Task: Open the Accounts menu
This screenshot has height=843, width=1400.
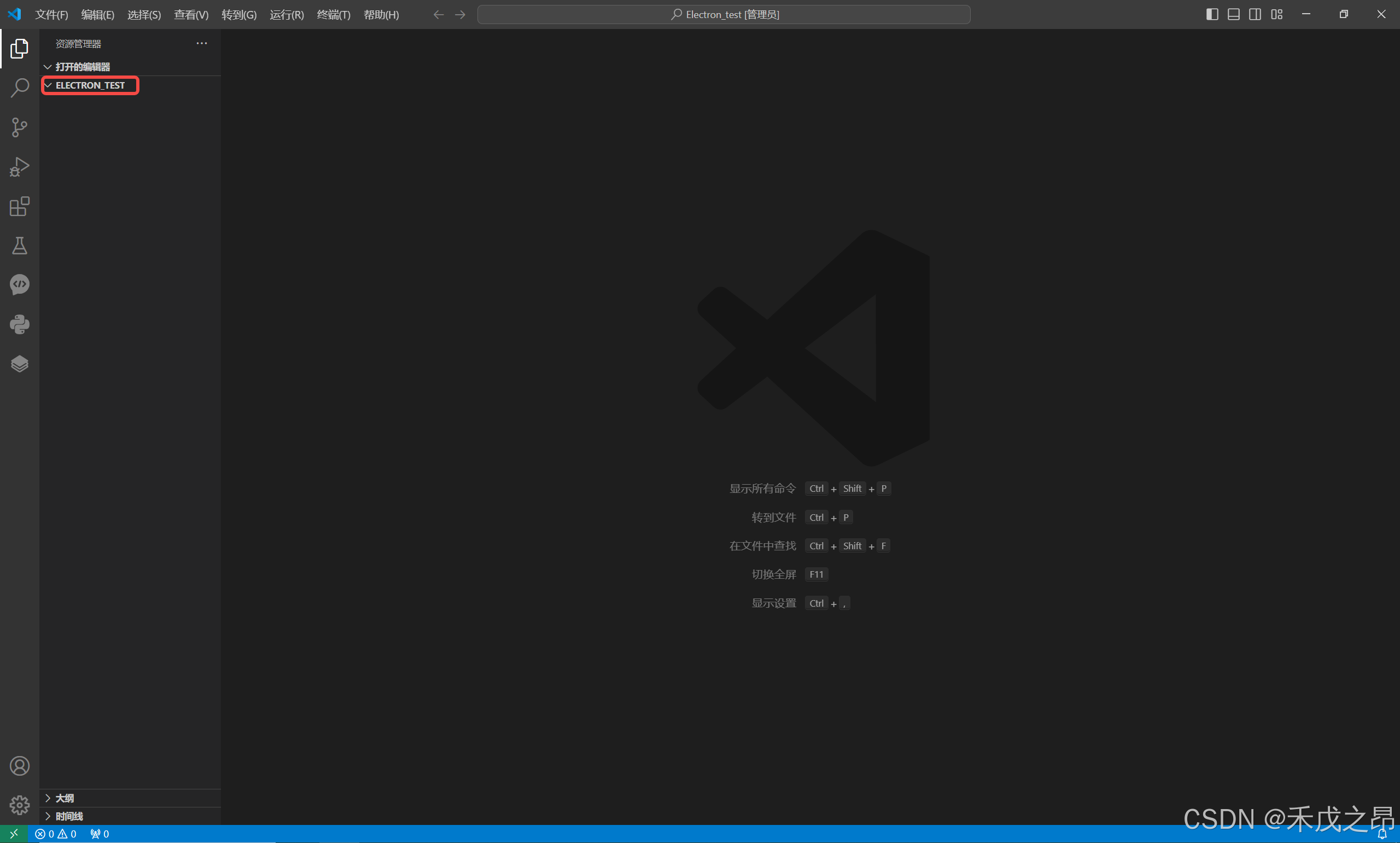Action: point(19,766)
